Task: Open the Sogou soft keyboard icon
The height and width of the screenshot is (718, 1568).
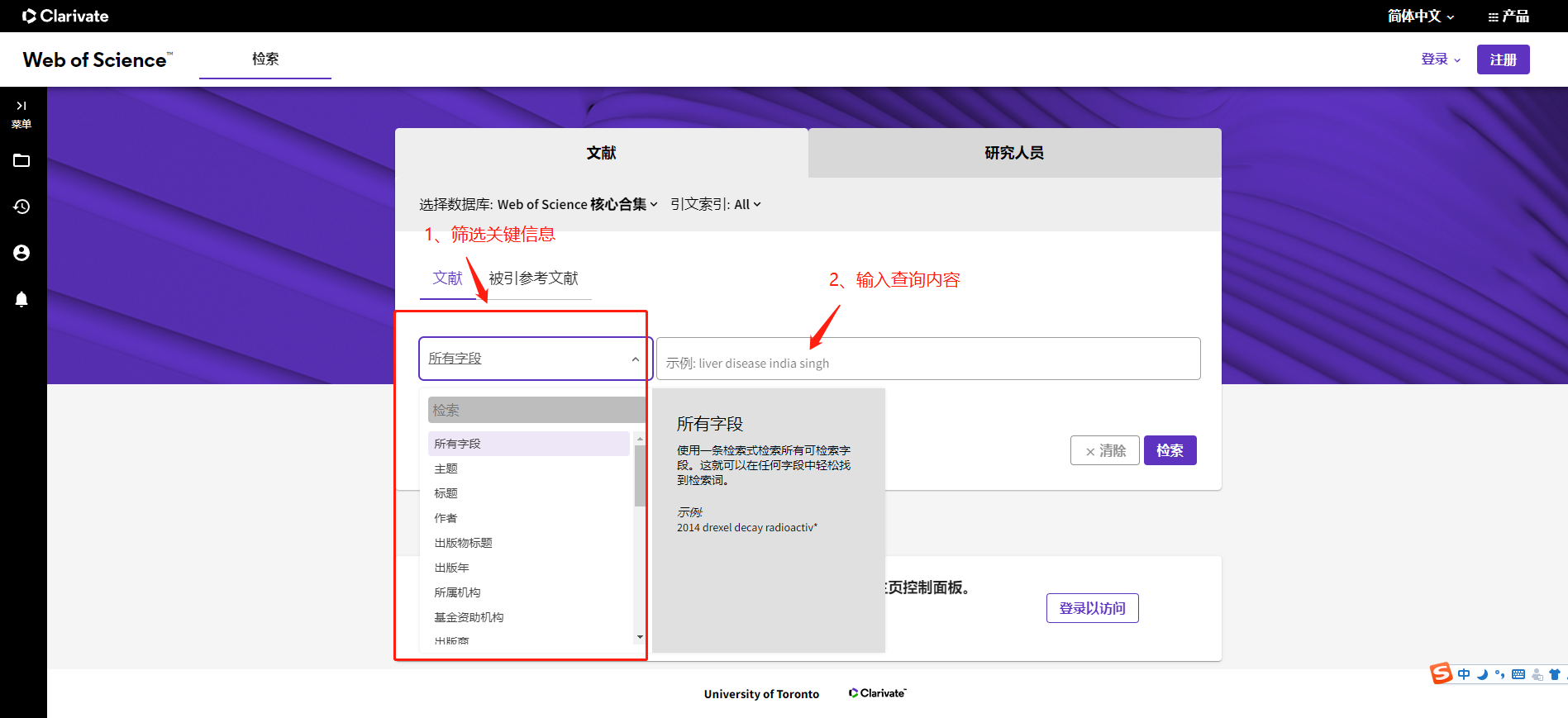Action: point(1518,674)
